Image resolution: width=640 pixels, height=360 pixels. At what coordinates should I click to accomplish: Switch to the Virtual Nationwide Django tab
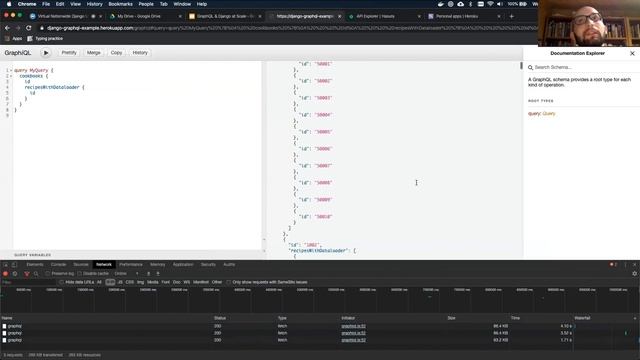coord(61,16)
